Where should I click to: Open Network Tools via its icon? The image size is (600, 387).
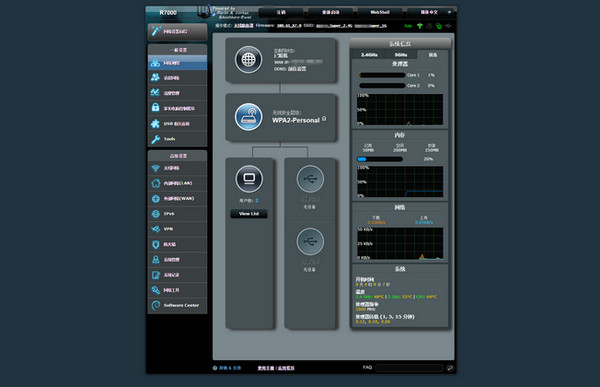(155, 290)
